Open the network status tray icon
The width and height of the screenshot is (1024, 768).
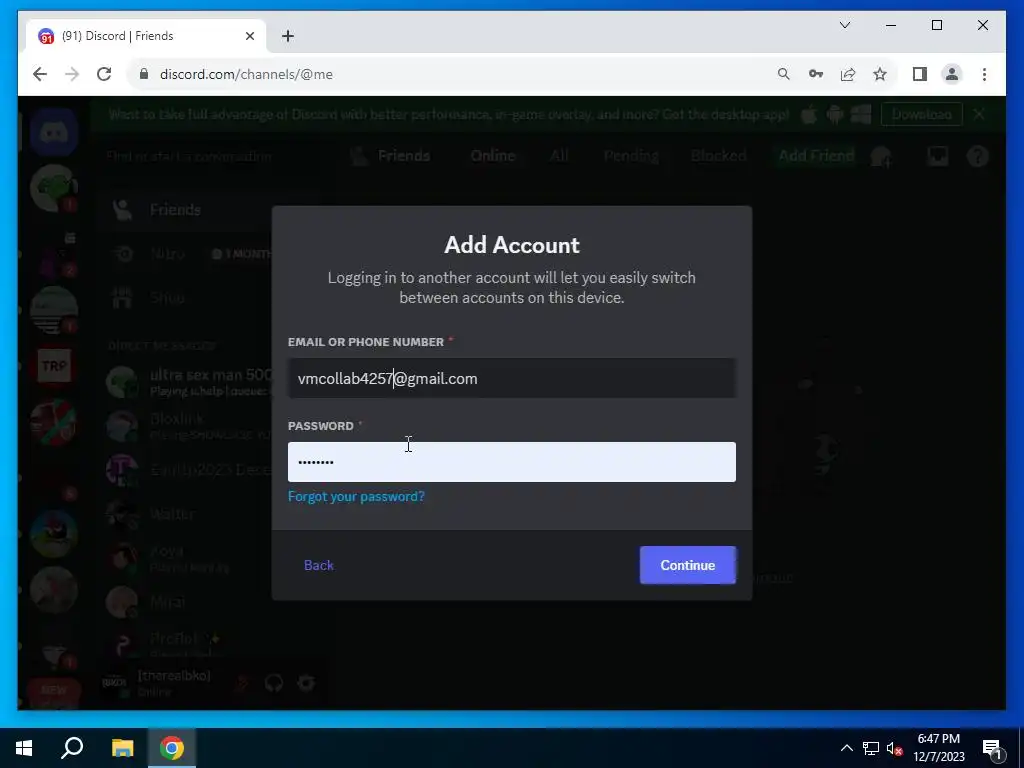tap(871, 748)
